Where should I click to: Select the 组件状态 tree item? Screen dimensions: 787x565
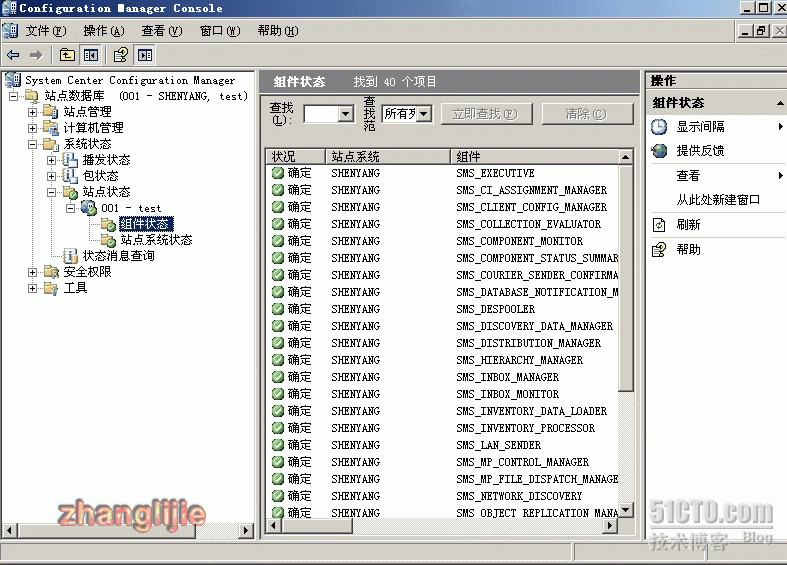coord(146,224)
